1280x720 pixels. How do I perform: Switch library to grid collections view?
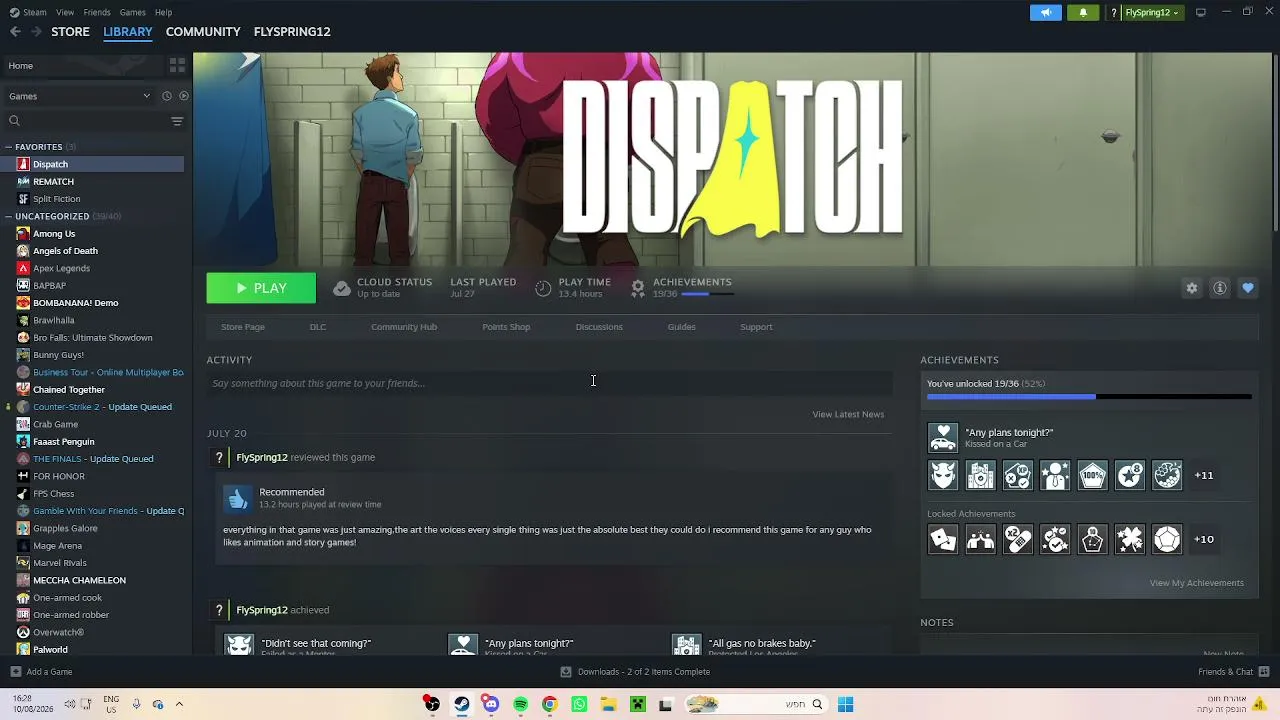[x=177, y=66]
